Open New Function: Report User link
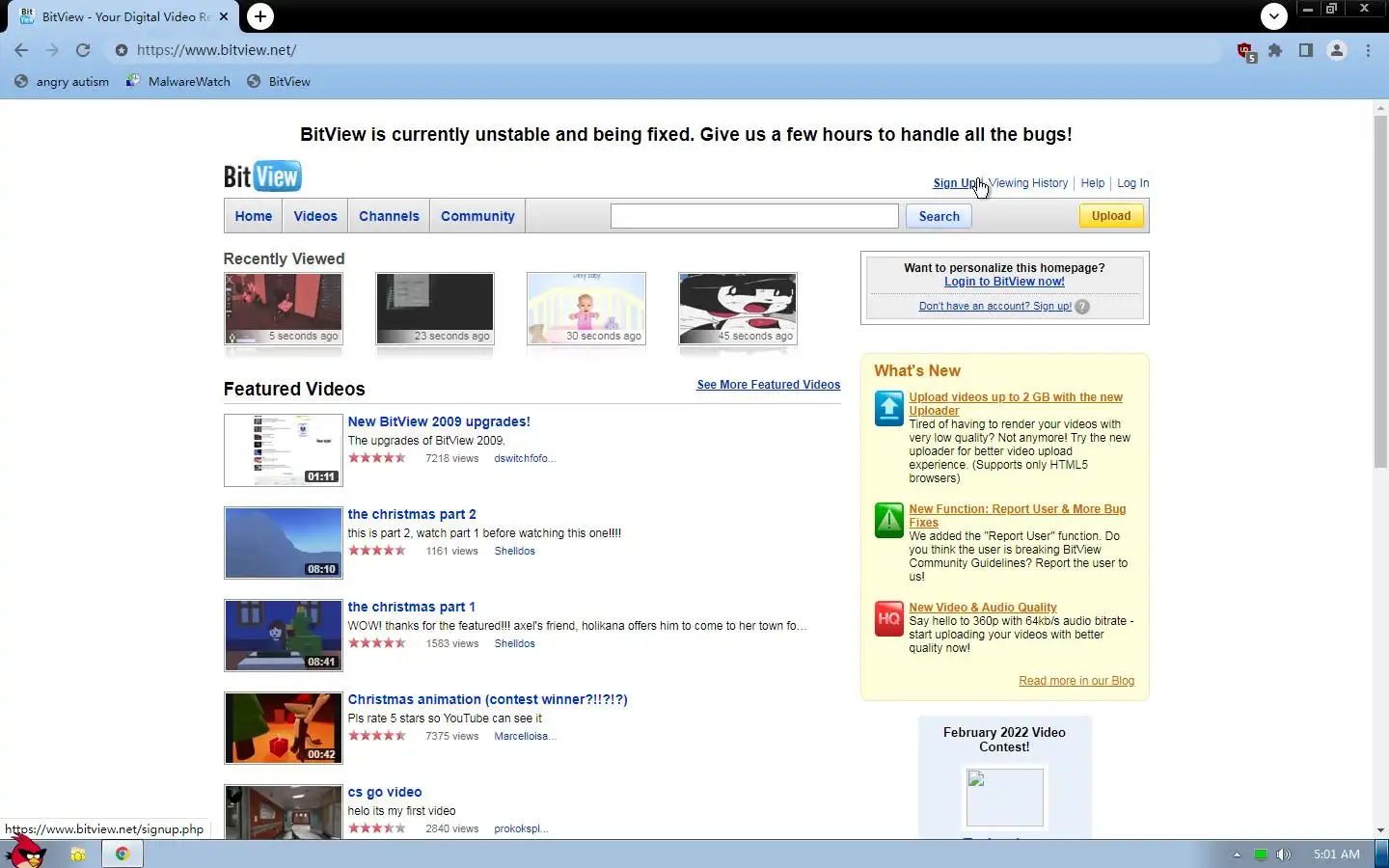The width and height of the screenshot is (1389, 868). coord(1018,516)
